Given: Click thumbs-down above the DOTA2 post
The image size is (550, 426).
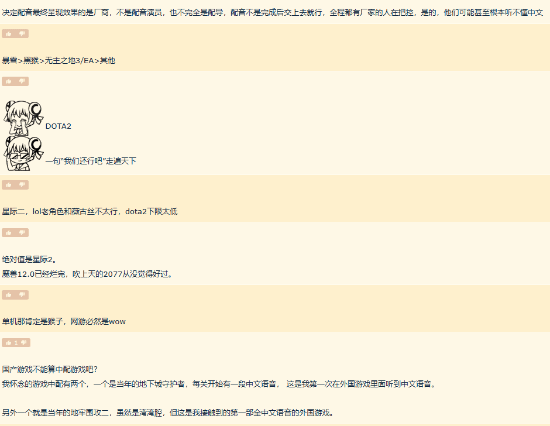Looking at the screenshot, I should (22, 81).
